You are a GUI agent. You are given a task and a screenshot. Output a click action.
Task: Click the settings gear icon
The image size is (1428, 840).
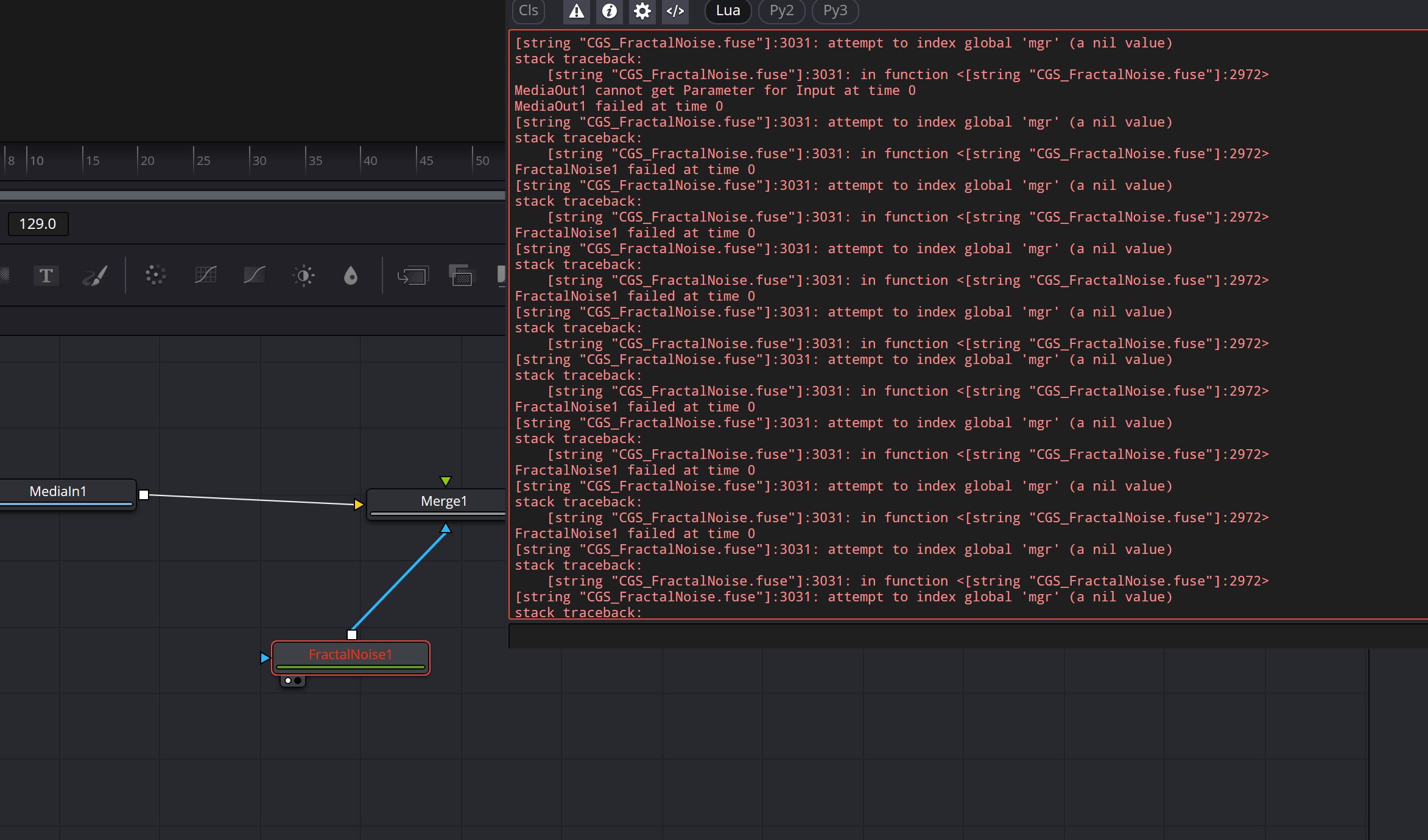tap(641, 10)
